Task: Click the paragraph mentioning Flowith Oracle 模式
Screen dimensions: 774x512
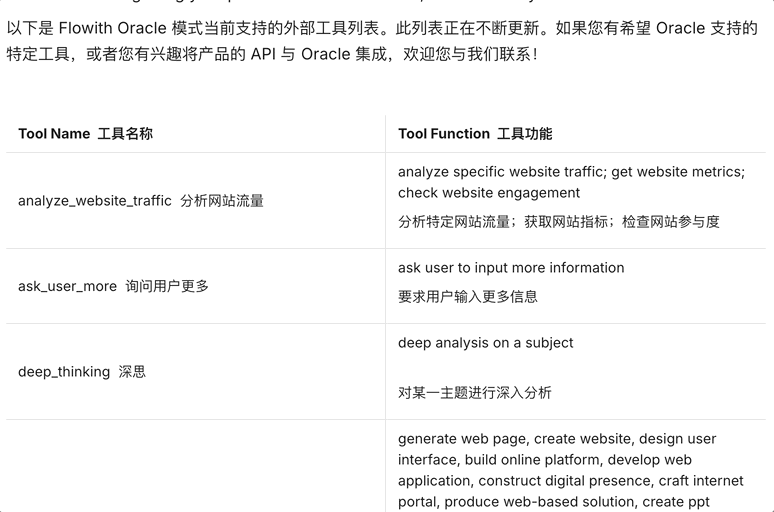Action: point(382,41)
